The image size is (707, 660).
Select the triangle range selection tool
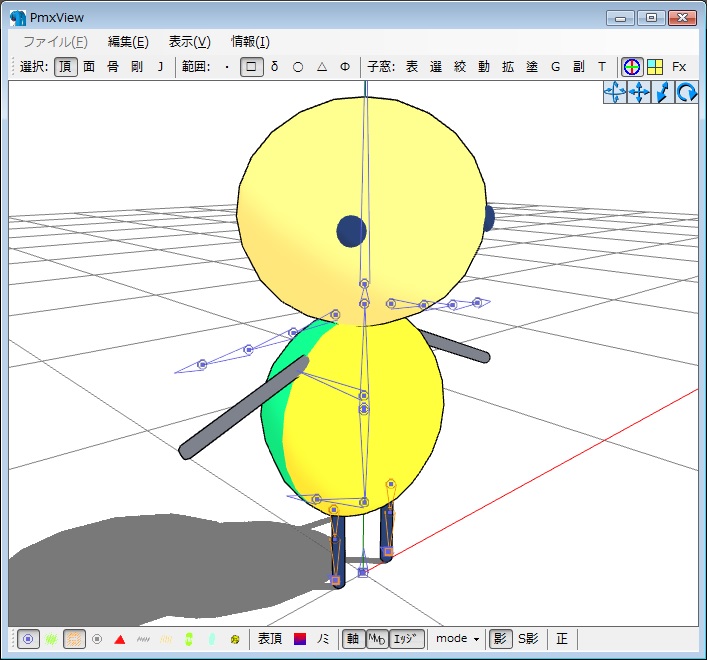[x=321, y=67]
